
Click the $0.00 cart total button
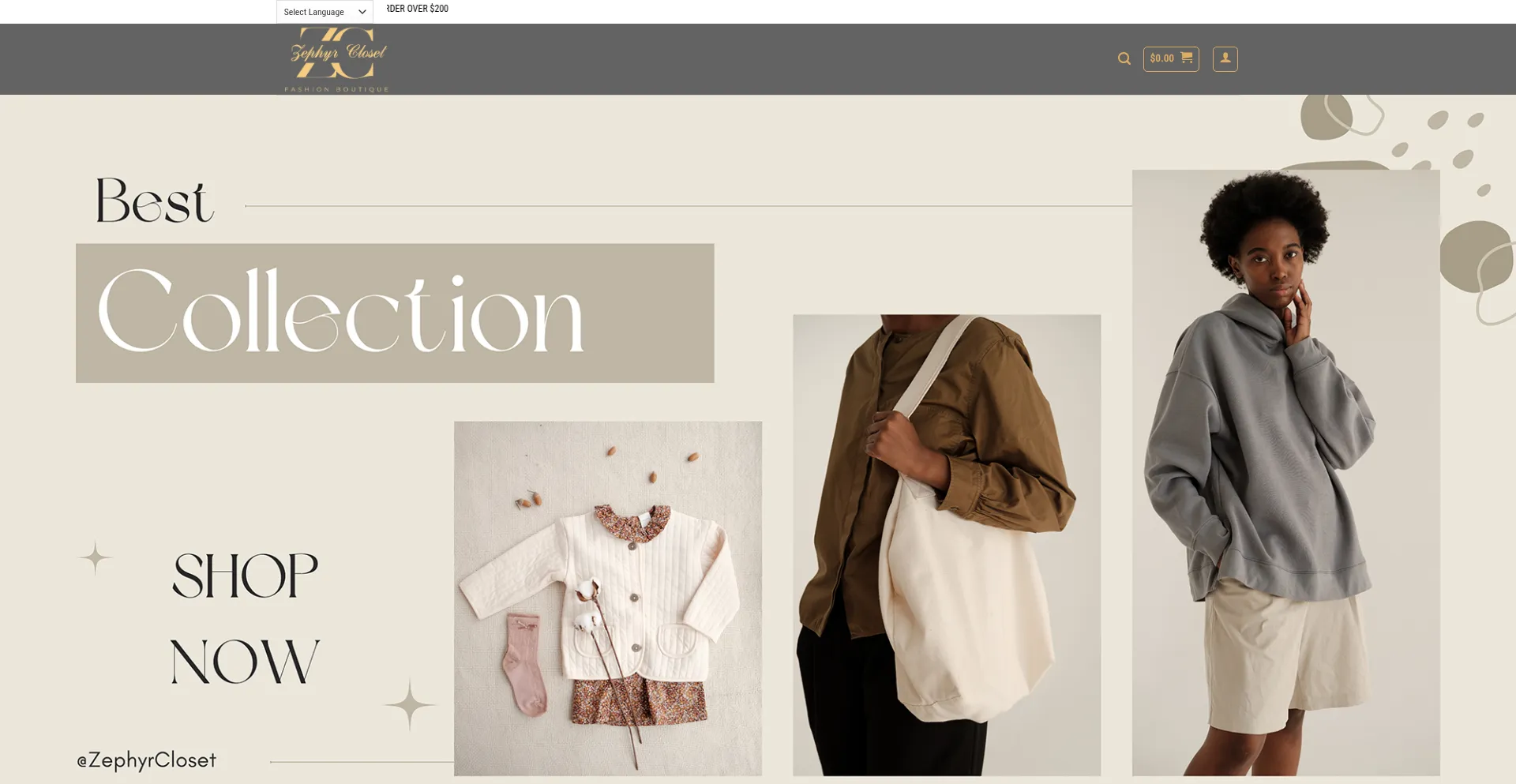tap(1171, 58)
